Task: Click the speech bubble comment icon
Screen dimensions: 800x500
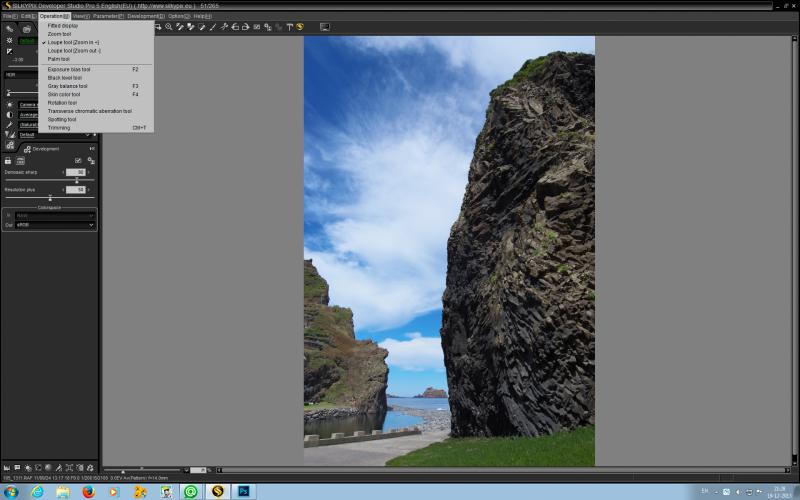Action: pyautogui.click(x=17, y=467)
